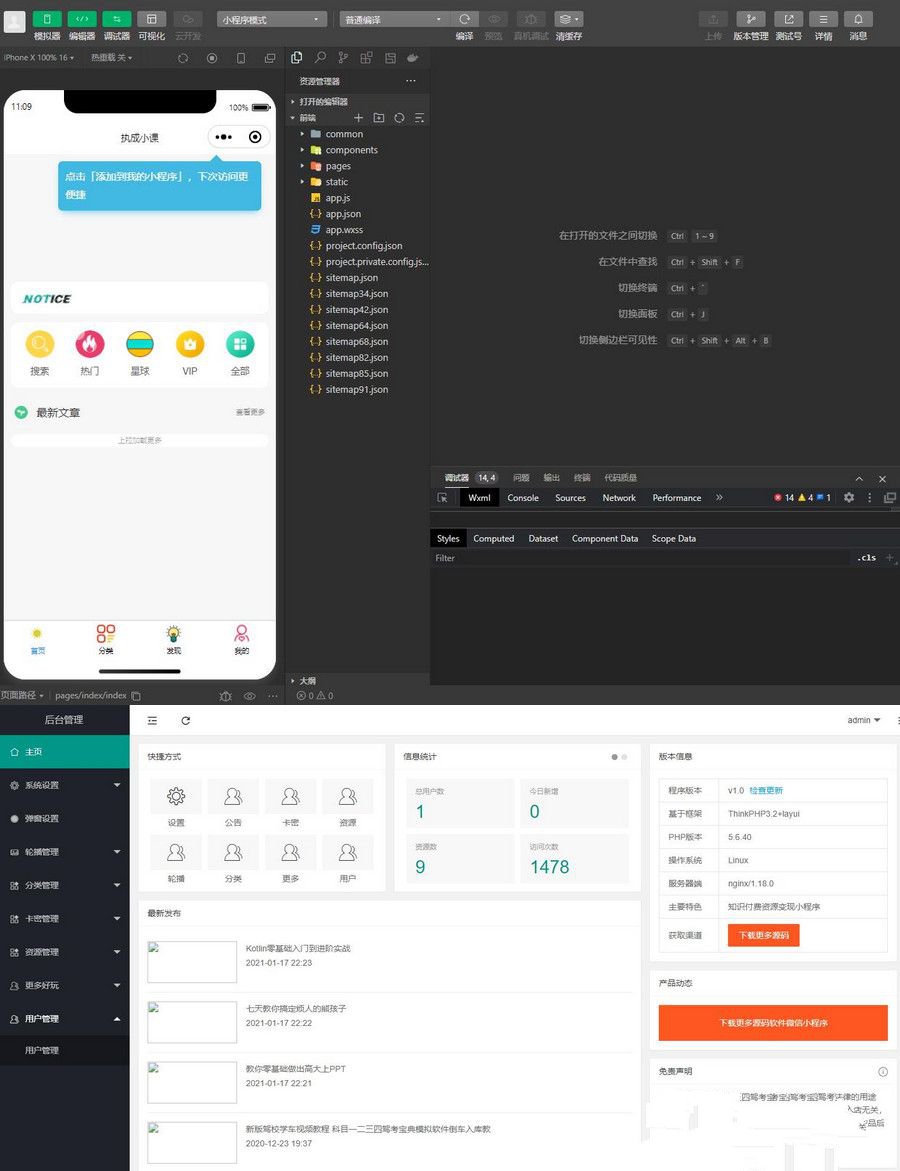Open the 小程序模式 mode dropdown

click(271, 19)
